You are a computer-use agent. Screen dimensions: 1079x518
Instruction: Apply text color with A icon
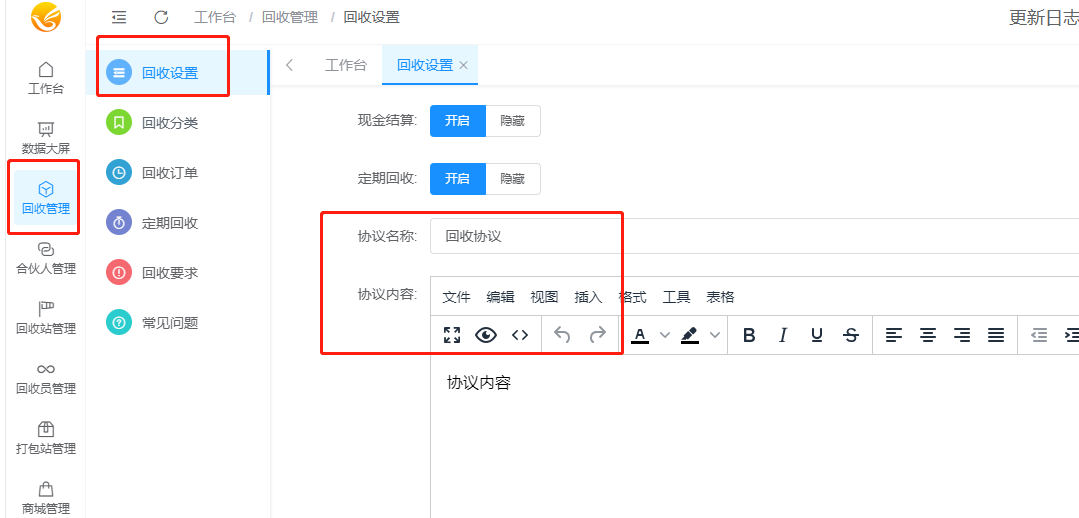pyautogui.click(x=640, y=335)
